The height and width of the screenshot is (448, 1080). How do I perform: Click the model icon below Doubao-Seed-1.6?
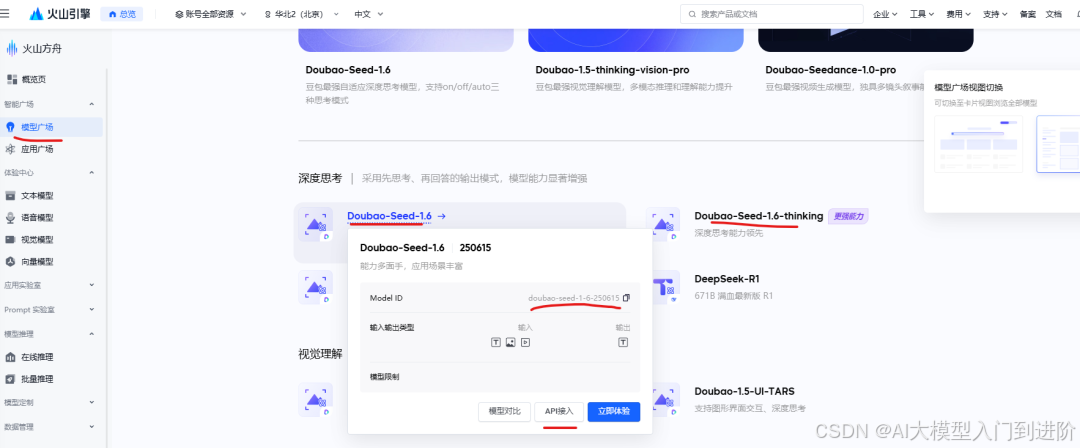click(315, 287)
